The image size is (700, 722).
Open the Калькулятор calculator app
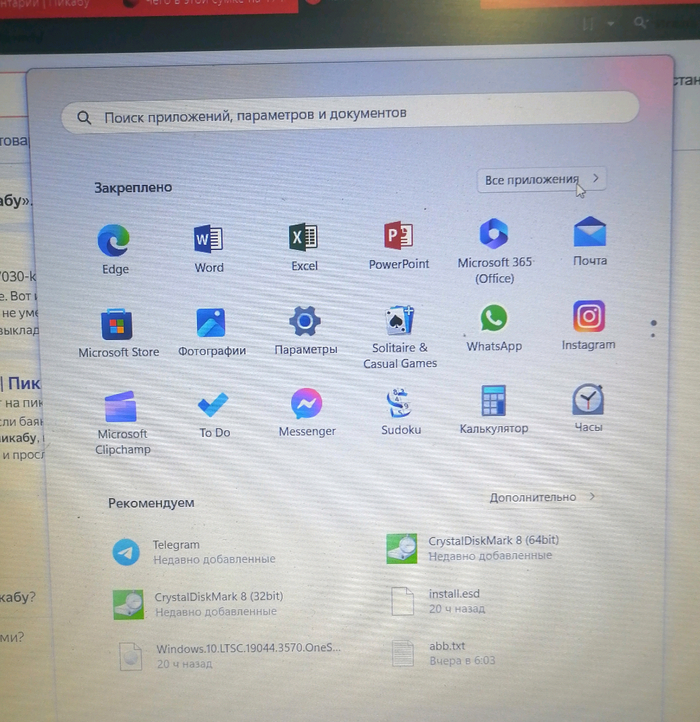coord(494,402)
